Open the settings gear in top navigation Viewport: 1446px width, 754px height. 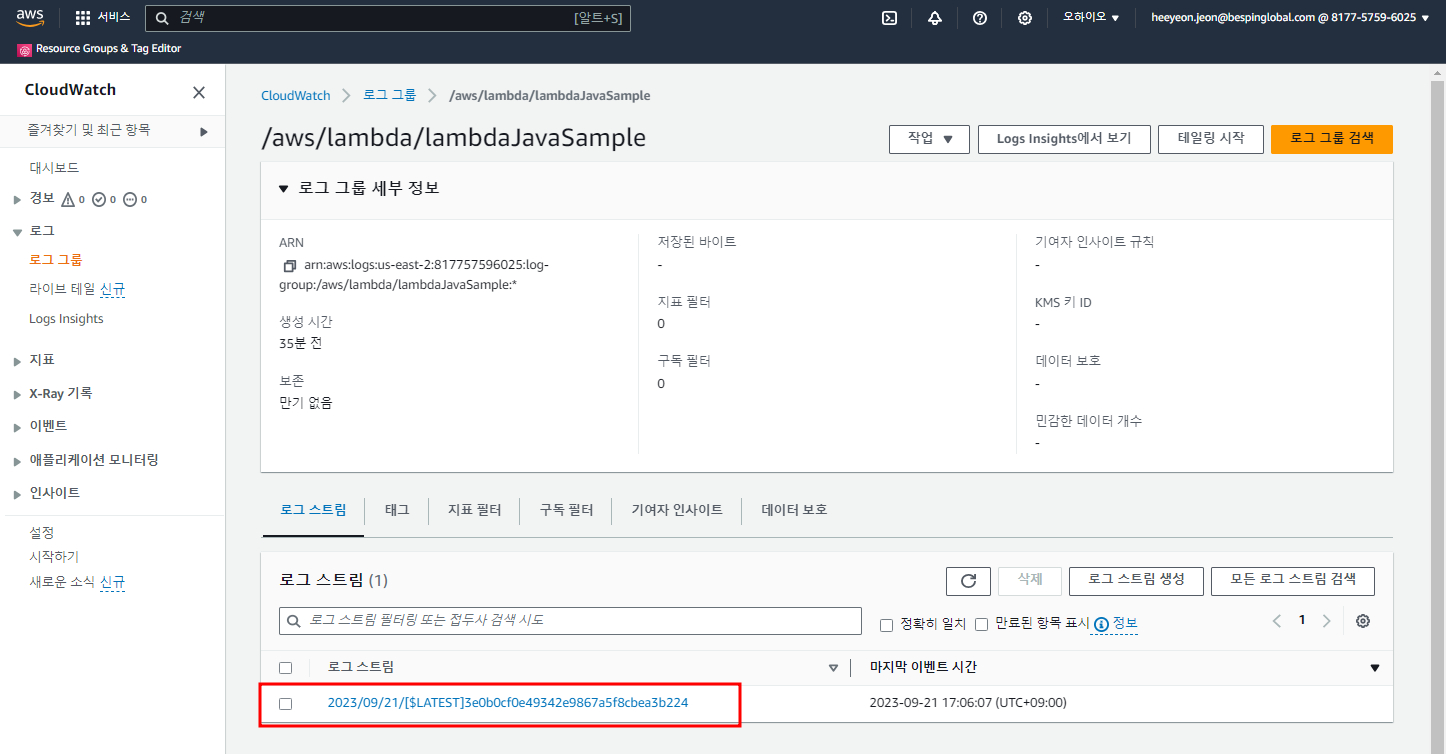(x=1025, y=18)
